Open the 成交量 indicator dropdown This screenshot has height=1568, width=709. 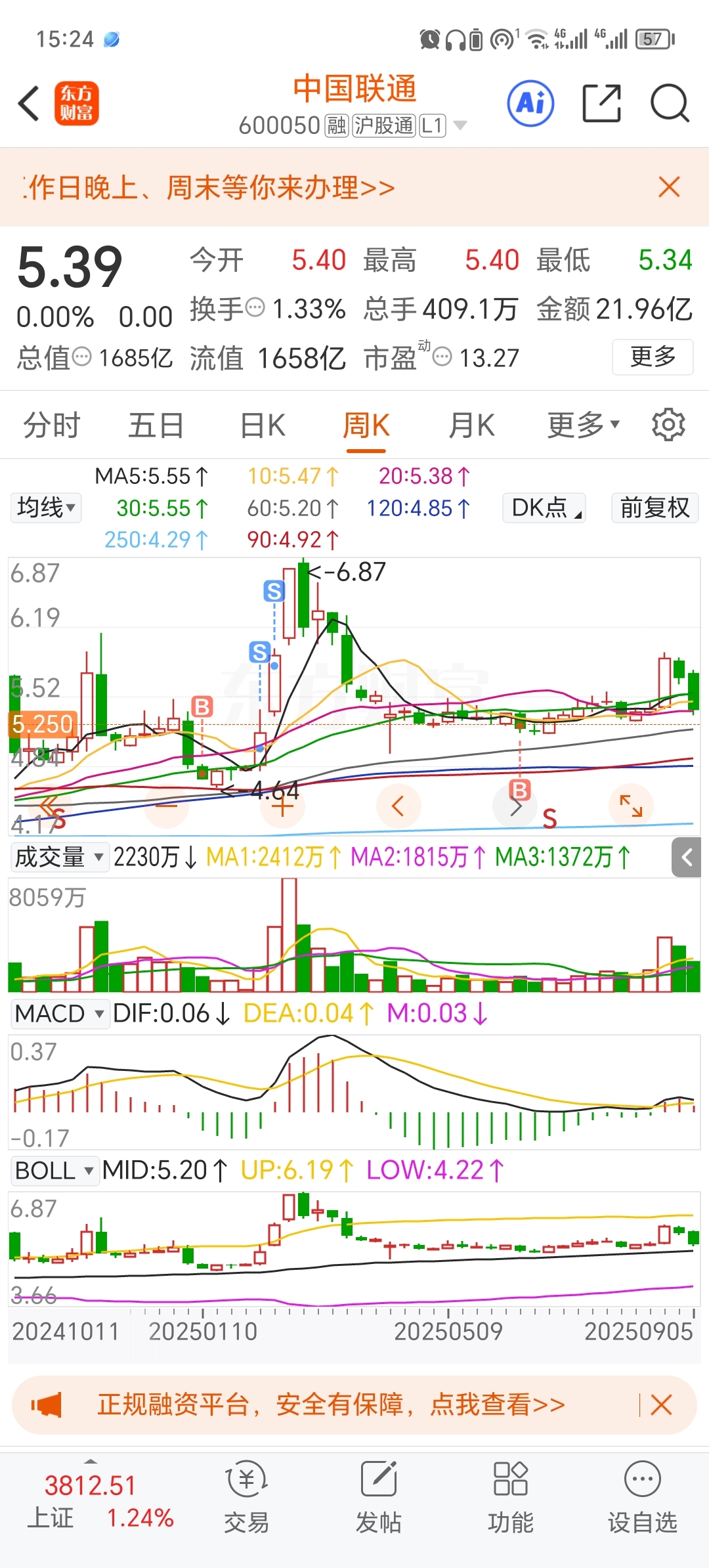(x=60, y=857)
